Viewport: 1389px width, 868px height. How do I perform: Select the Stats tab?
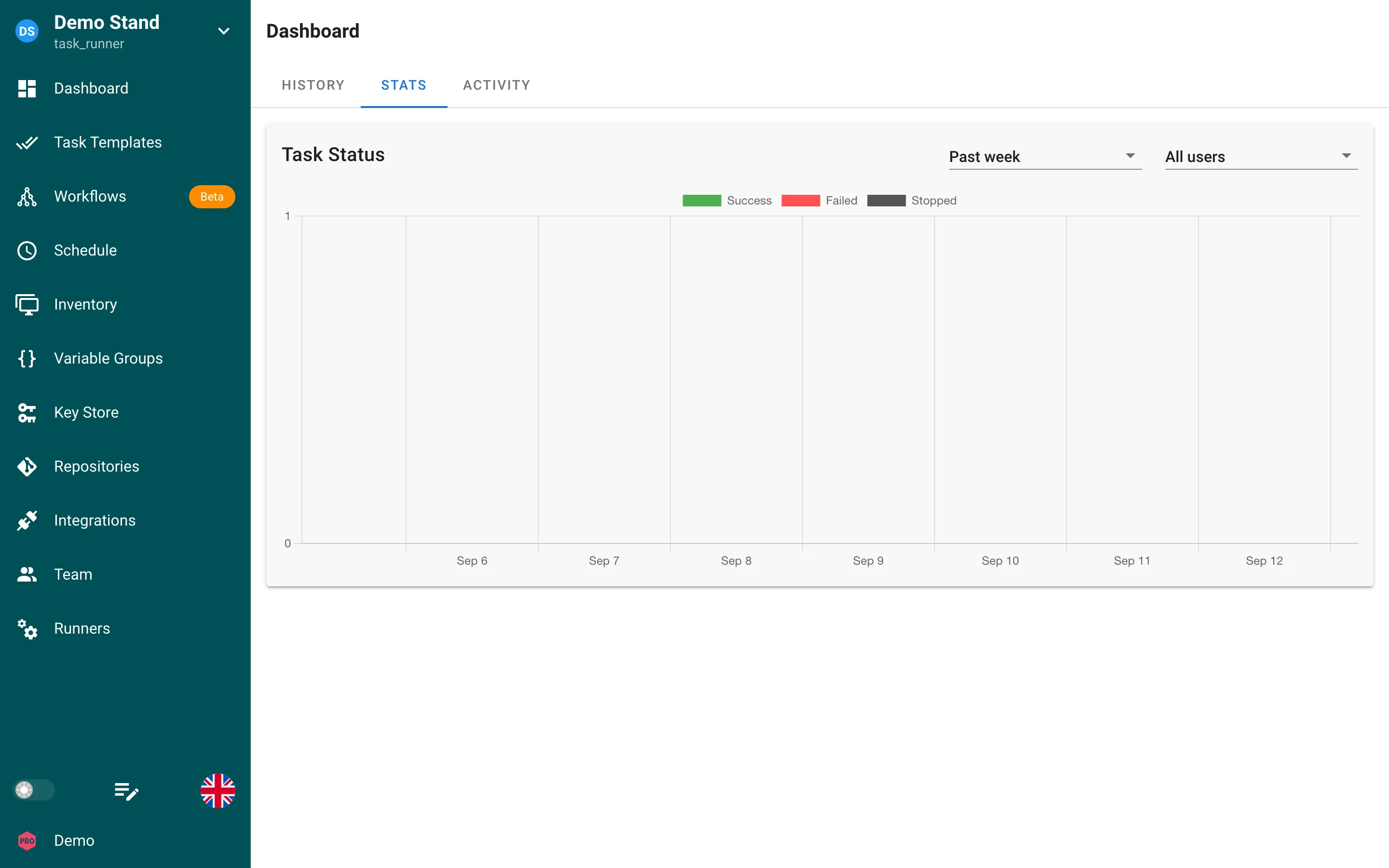point(404,85)
